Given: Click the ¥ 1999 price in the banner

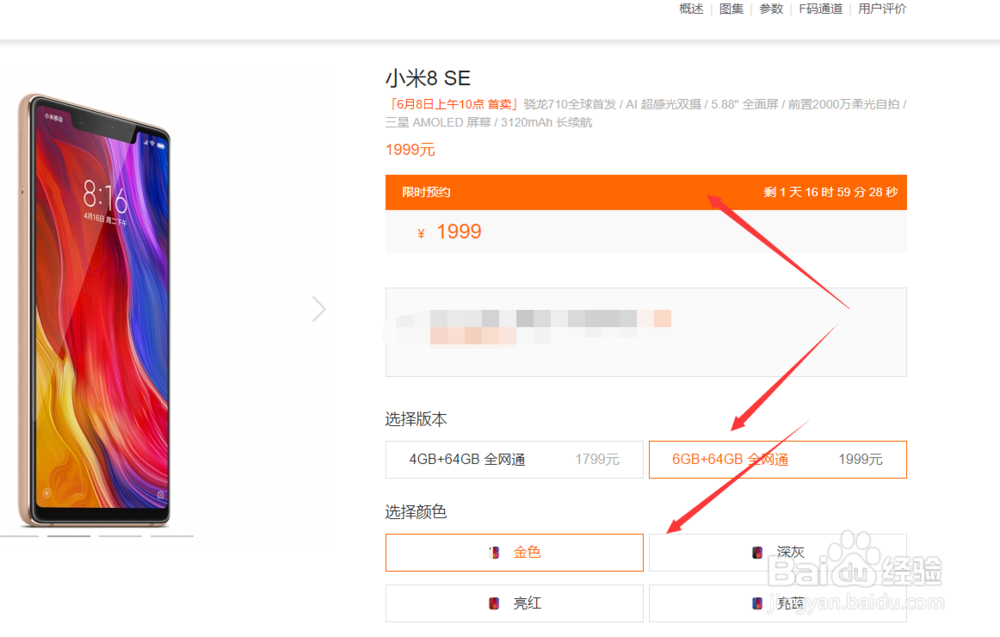Looking at the screenshot, I should tap(449, 231).
